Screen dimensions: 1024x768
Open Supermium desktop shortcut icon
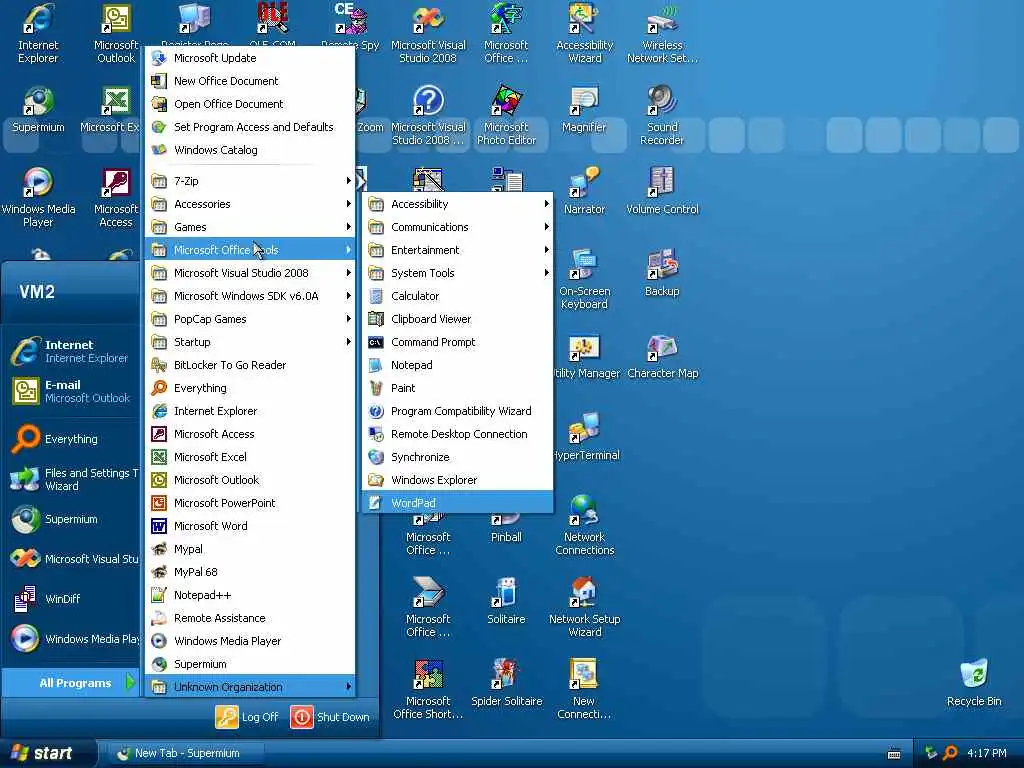[38, 110]
